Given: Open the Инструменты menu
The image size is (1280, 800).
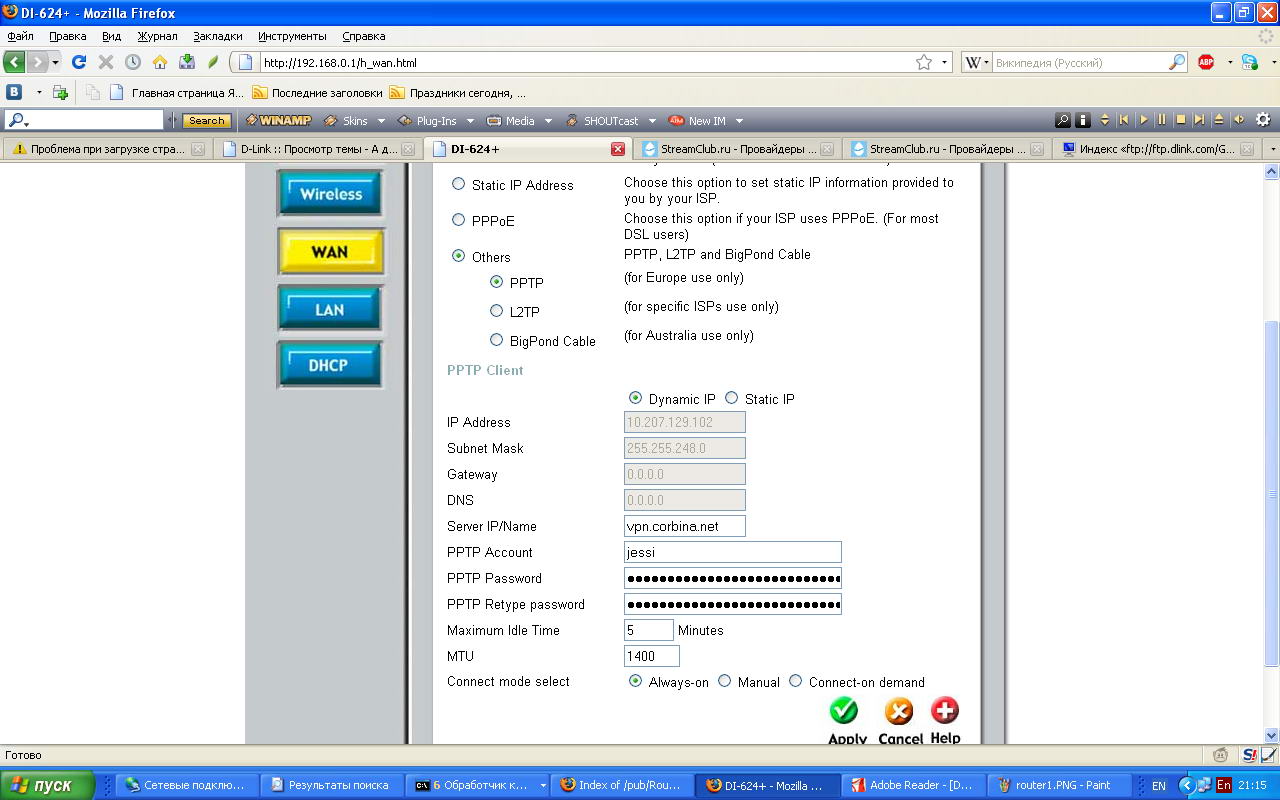Looking at the screenshot, I should point(291,36).
